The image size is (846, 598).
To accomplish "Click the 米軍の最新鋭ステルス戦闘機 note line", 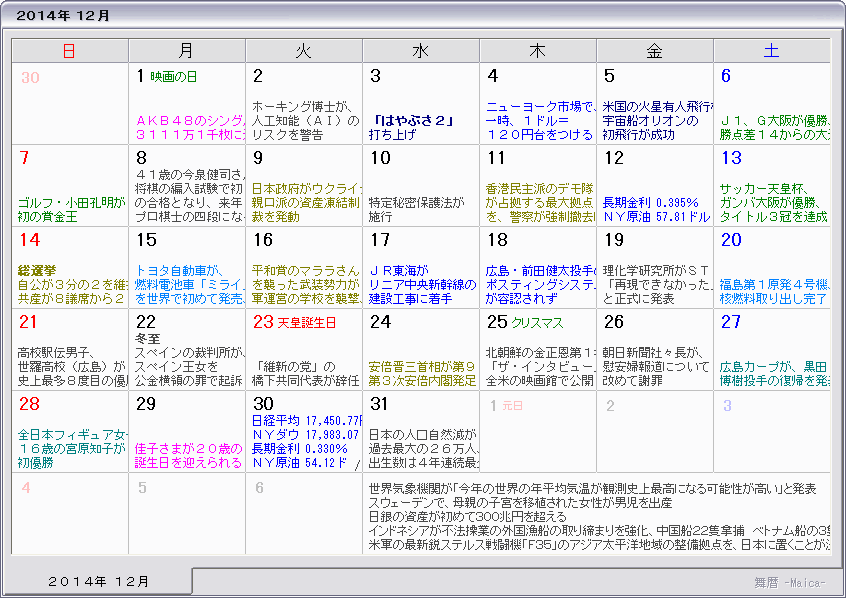I will click(x=599, y=545).
